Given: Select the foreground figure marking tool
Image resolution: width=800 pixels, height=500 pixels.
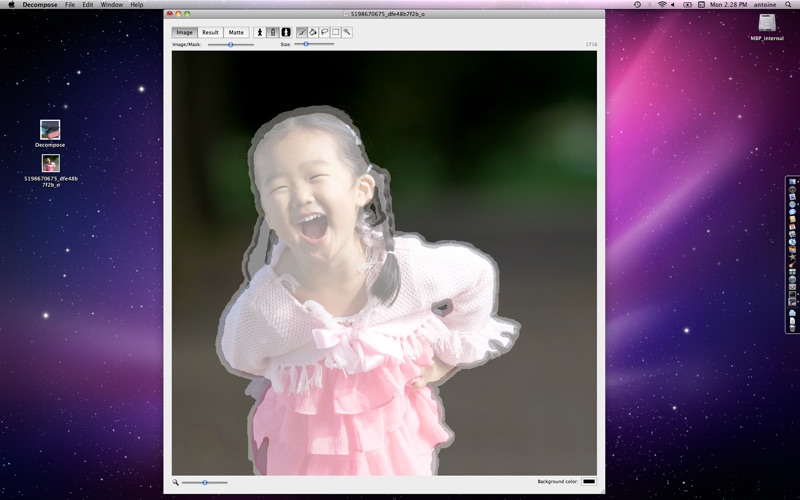Looking at the screenshot, I should (260, 32).
